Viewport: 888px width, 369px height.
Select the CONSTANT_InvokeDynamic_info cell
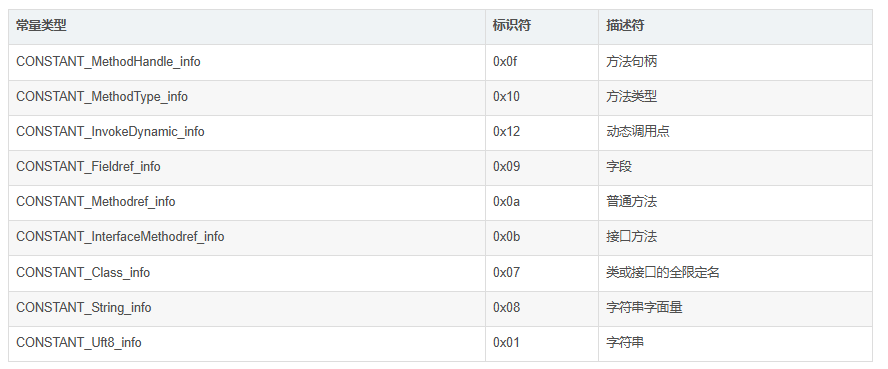[247, 132]
